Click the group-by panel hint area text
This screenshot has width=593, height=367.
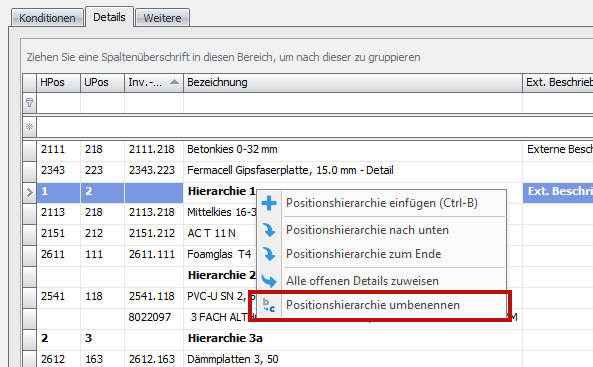223,57
